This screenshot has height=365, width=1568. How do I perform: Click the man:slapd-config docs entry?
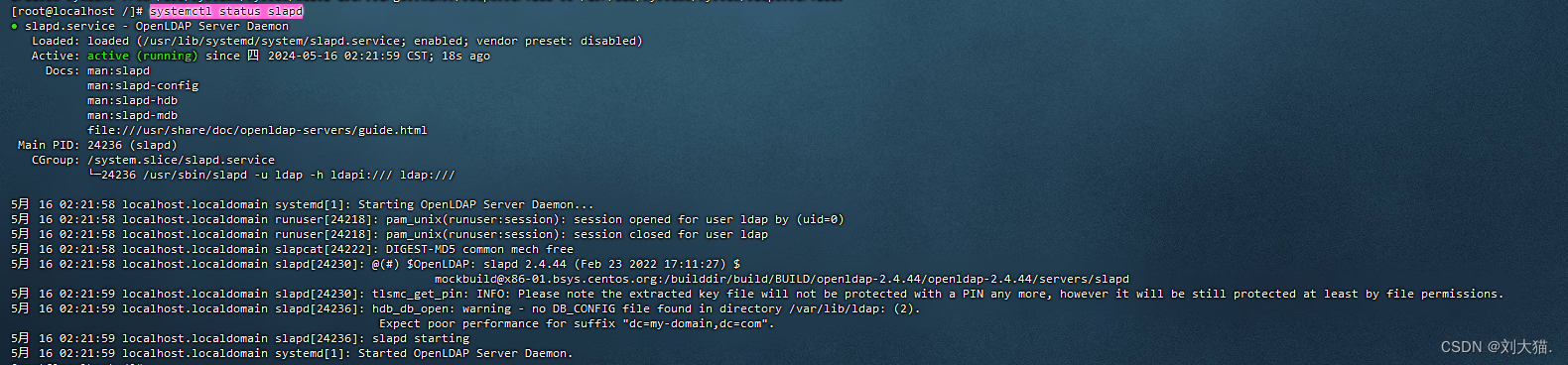coord(143,85)
